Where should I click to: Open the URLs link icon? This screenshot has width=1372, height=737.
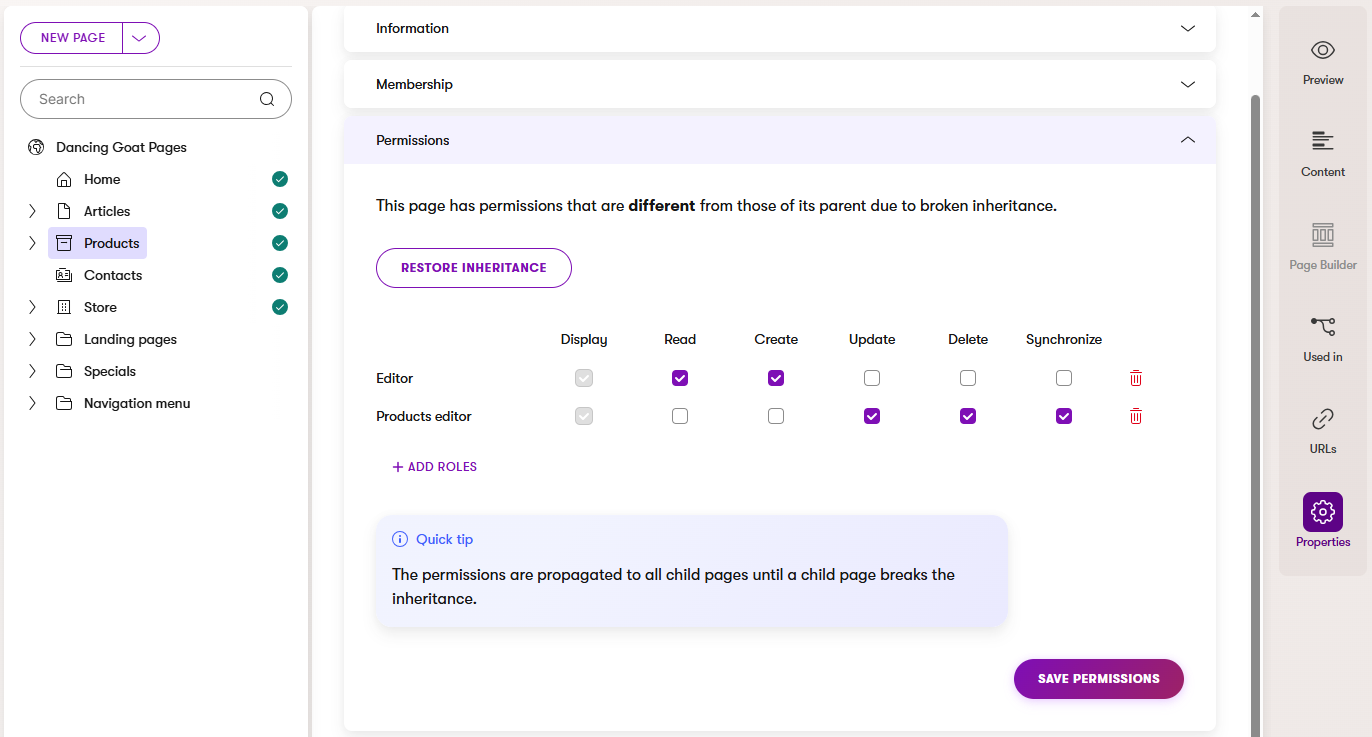coord(1322,419)
